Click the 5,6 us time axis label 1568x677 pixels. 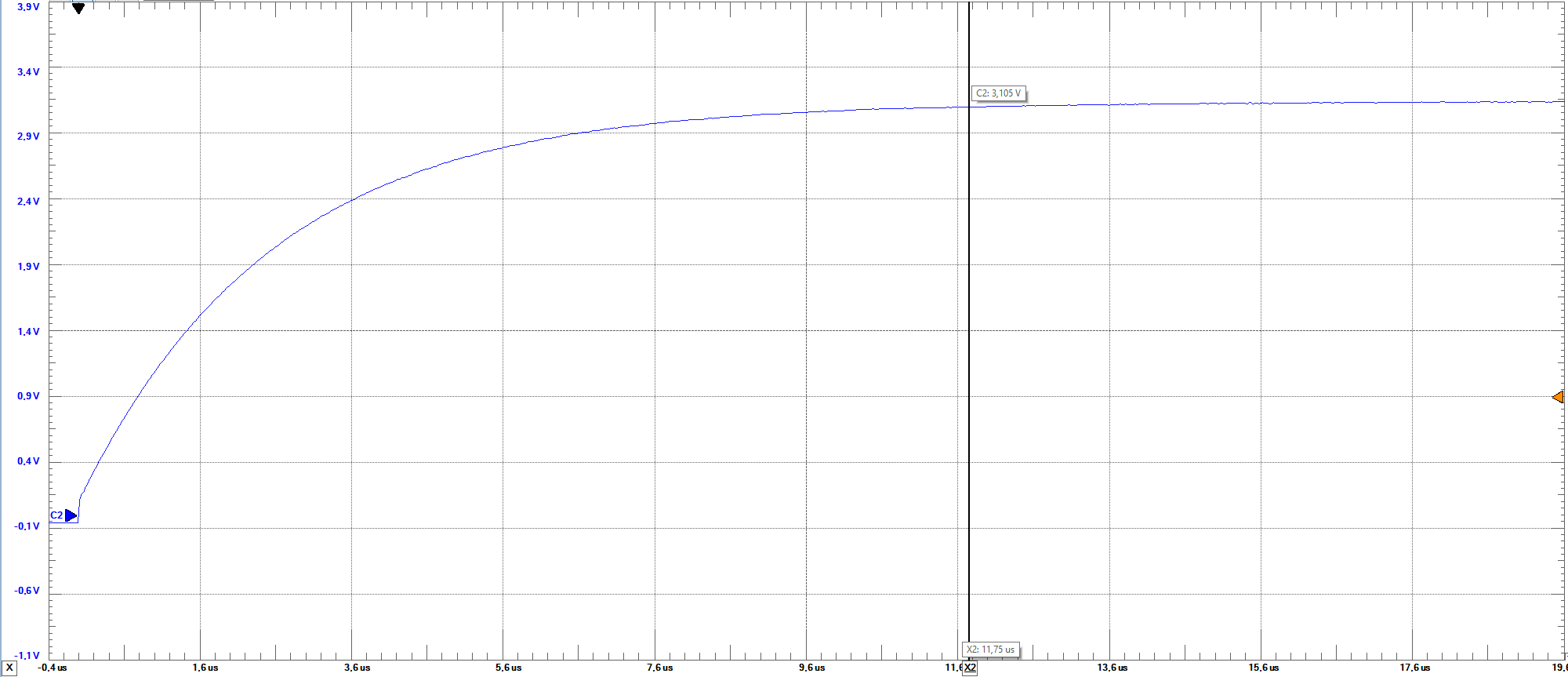pyautogui.click(x=508, y=668)
